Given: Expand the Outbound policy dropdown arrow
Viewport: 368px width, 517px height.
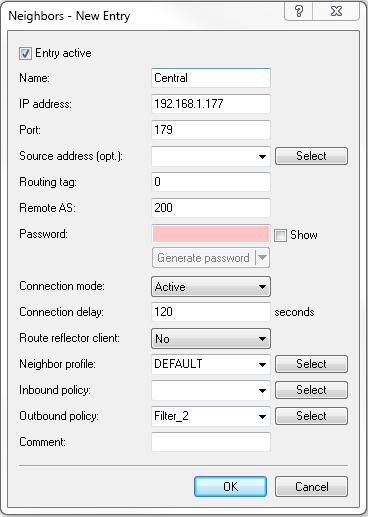Looking at the screenshot, I should [x=263, y=416].
